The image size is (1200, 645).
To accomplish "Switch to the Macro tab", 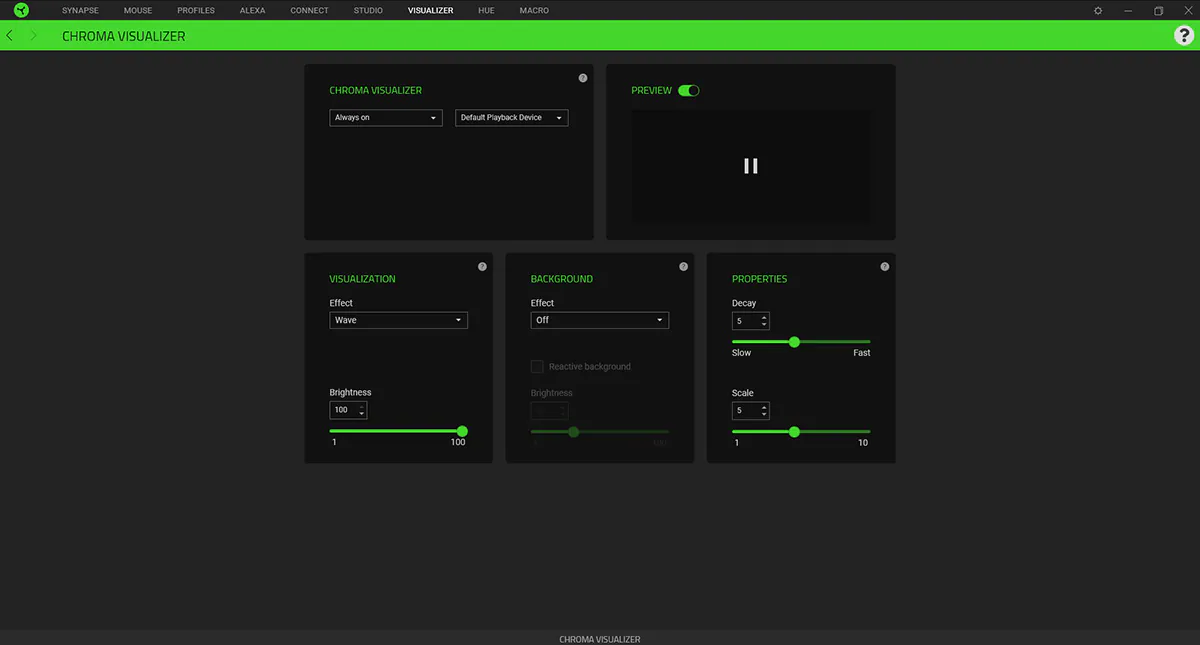I will tap(534, 10).
